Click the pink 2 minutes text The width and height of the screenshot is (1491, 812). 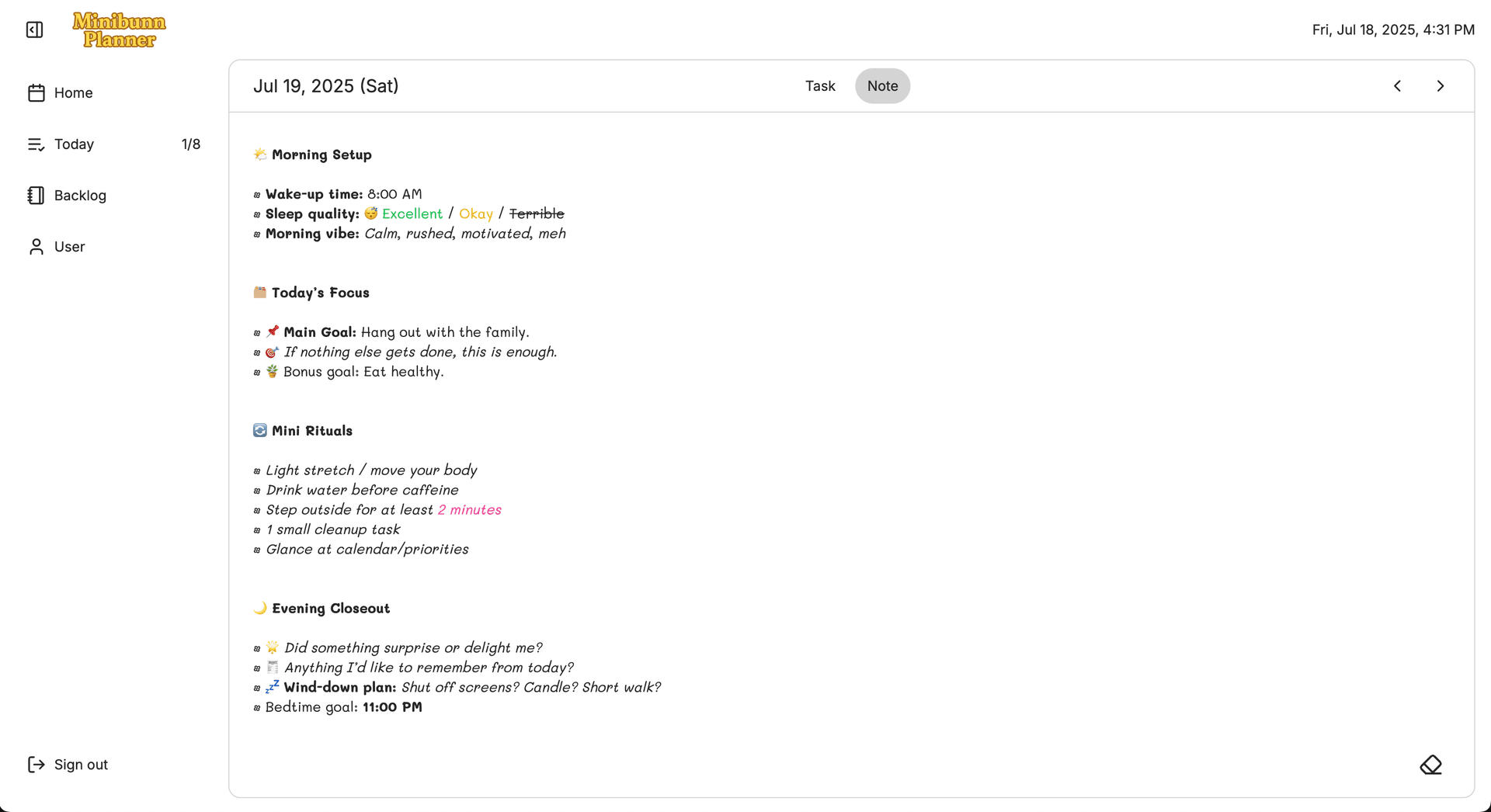click(469, 510)
